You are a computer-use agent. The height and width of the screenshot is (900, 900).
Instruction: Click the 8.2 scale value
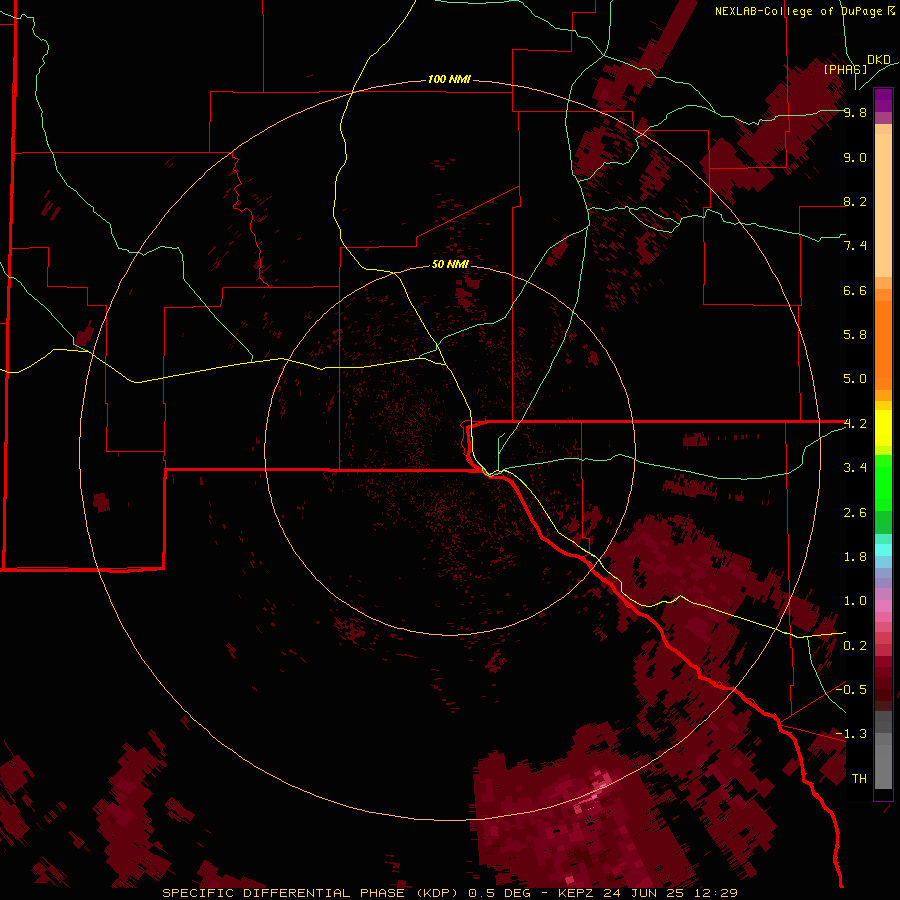[x=855, y=201]
